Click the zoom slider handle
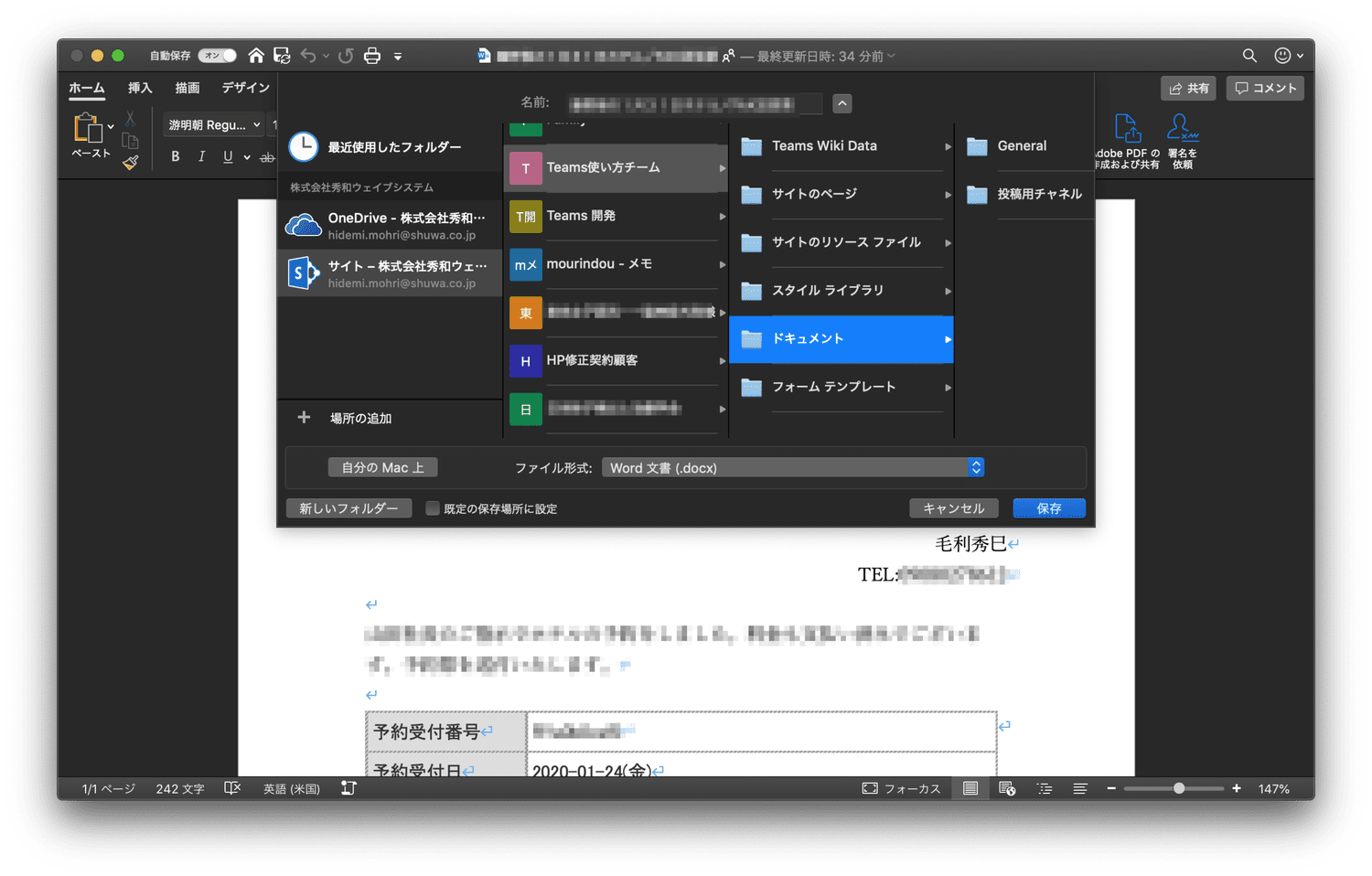Screen dimensions: 1372x876 tap(1179, 788)
